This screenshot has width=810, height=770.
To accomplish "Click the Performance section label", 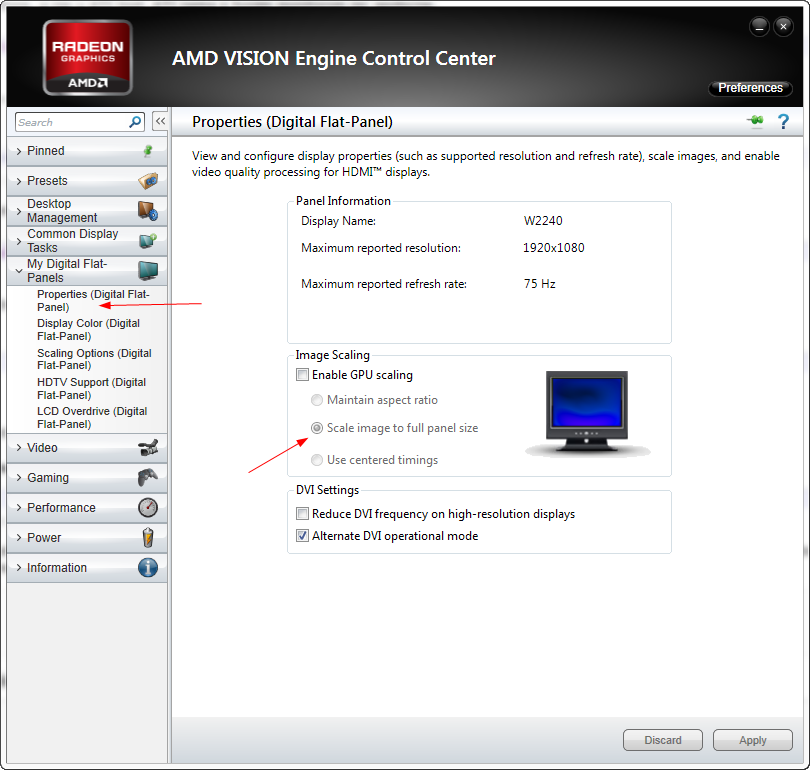I will (61, 508).
